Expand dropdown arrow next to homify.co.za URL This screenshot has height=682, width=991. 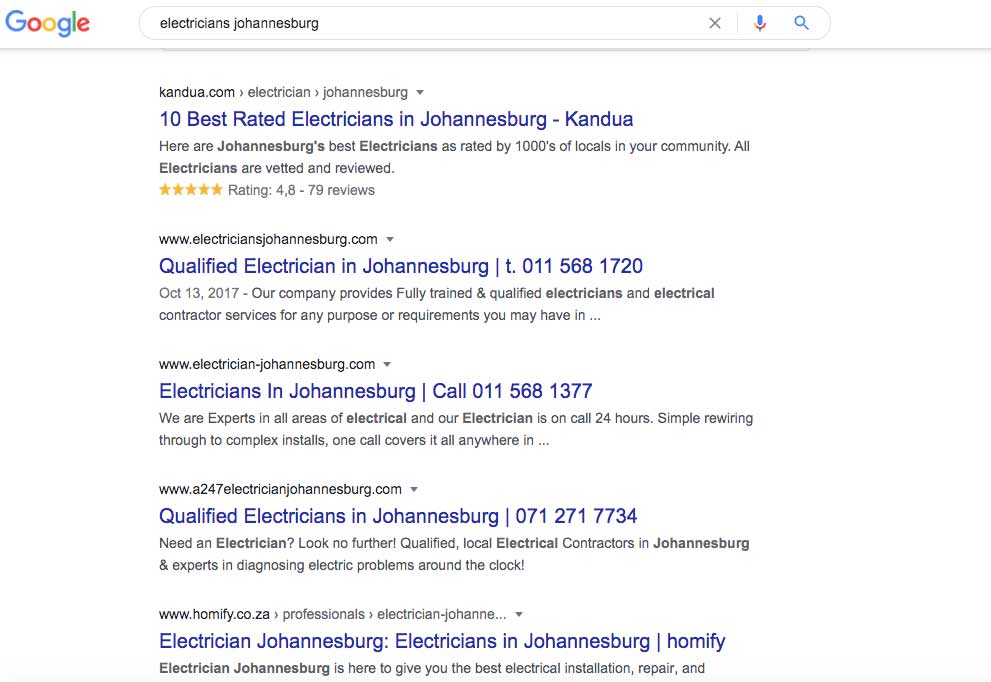[519, 615]
